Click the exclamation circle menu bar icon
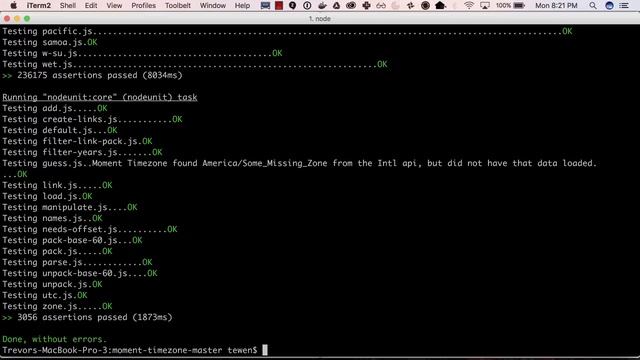Image resolution: width=640 pixels, height=360 pixels. pos(307,5)
